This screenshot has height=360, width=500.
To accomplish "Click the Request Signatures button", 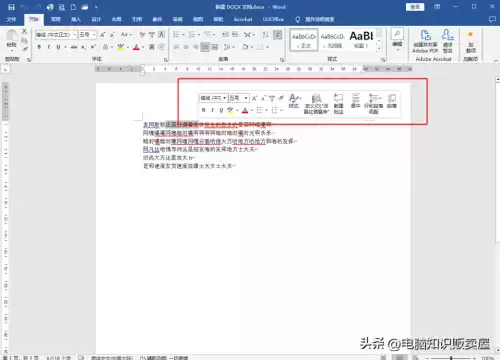I will (448, 41).
